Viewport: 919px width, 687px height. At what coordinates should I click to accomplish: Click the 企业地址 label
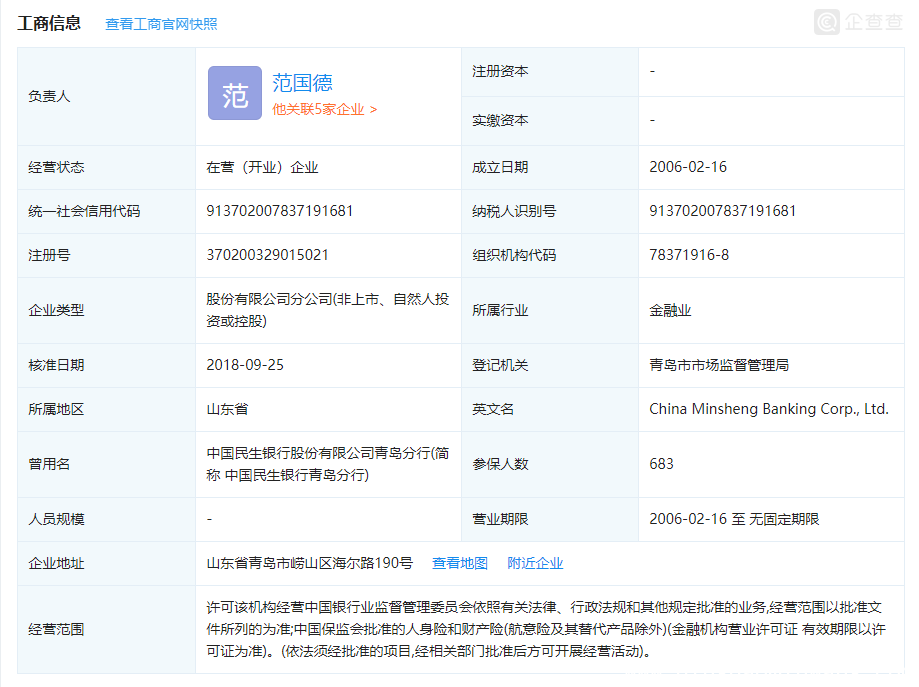[x=56, y=563]
